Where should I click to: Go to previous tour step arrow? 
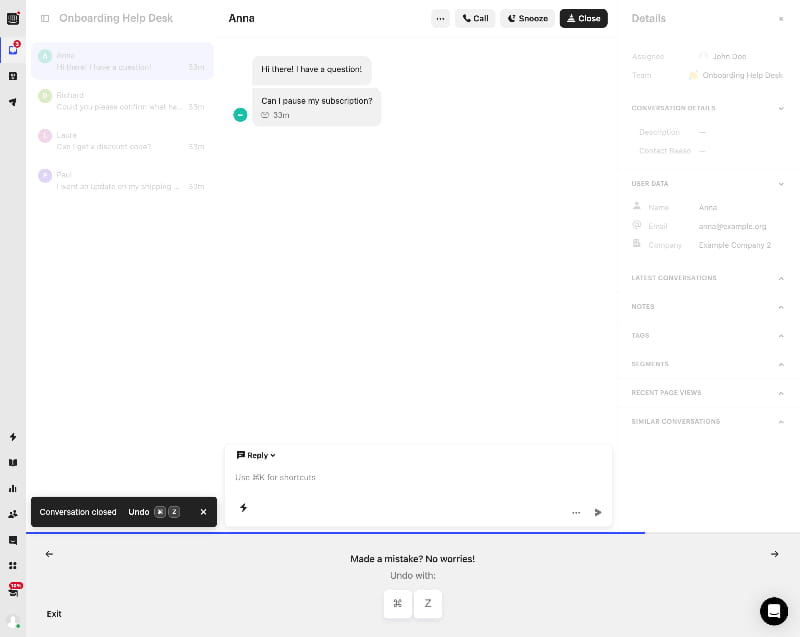[49, 554]
